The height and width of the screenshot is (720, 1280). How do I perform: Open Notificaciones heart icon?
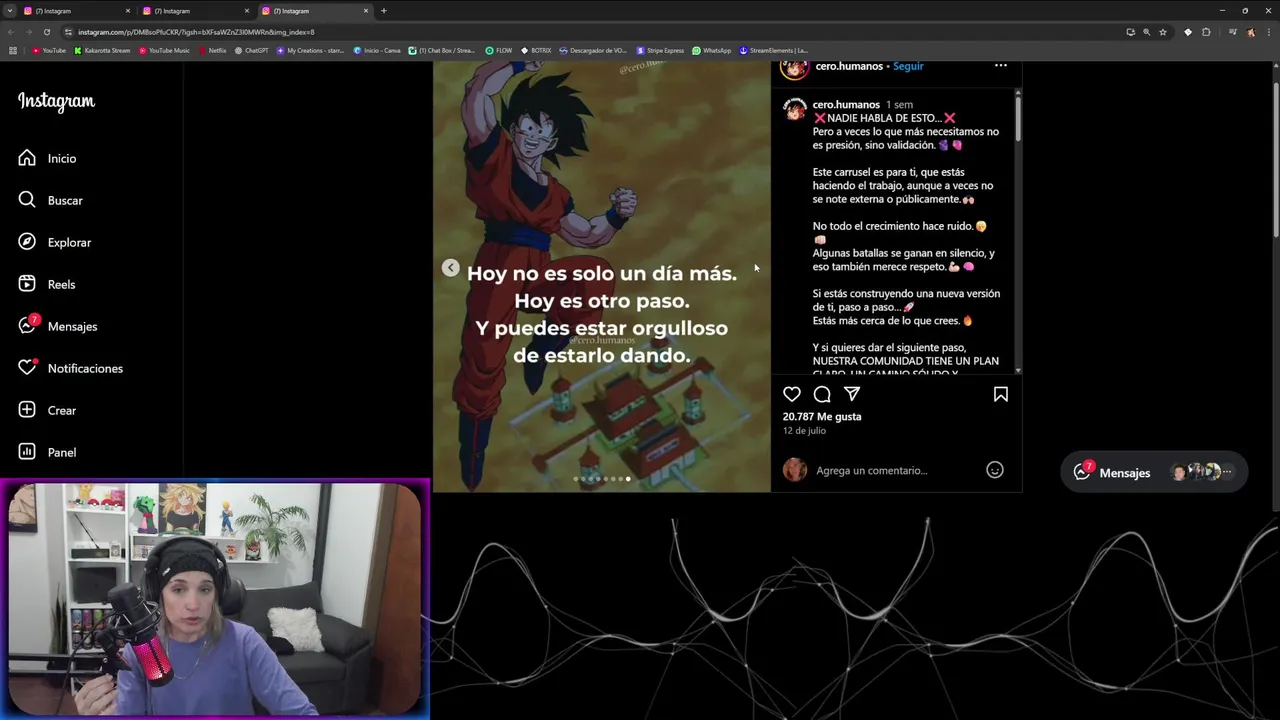(x=27, y=368)
